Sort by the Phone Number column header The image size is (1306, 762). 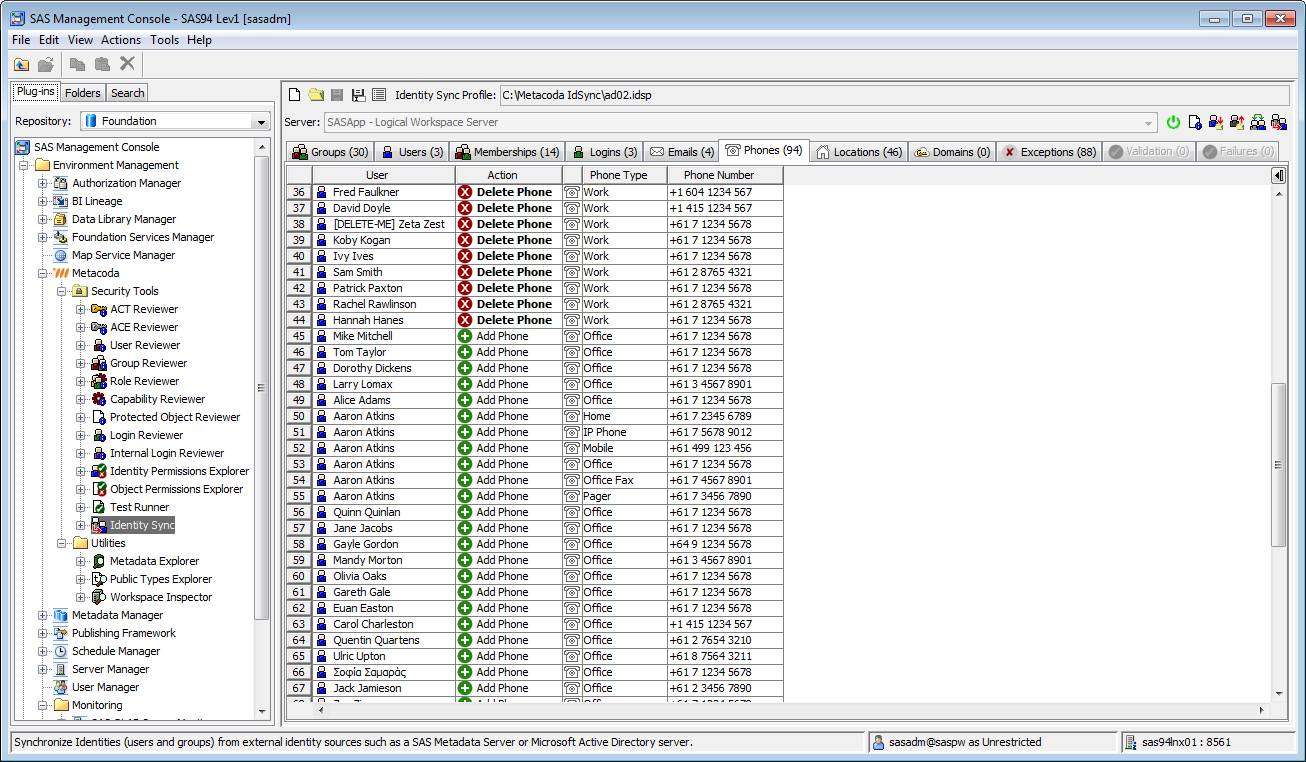click(x=725, y=175)
